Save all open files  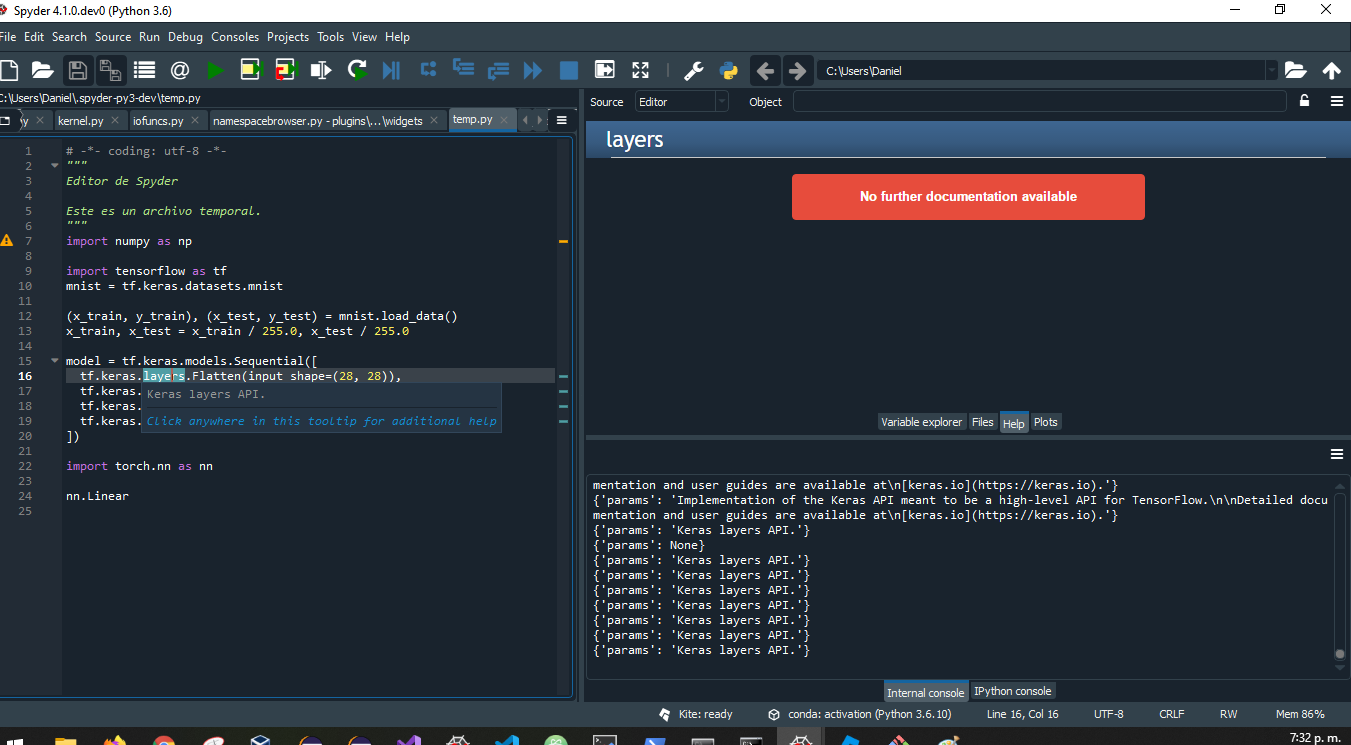[x=111, y=69]
